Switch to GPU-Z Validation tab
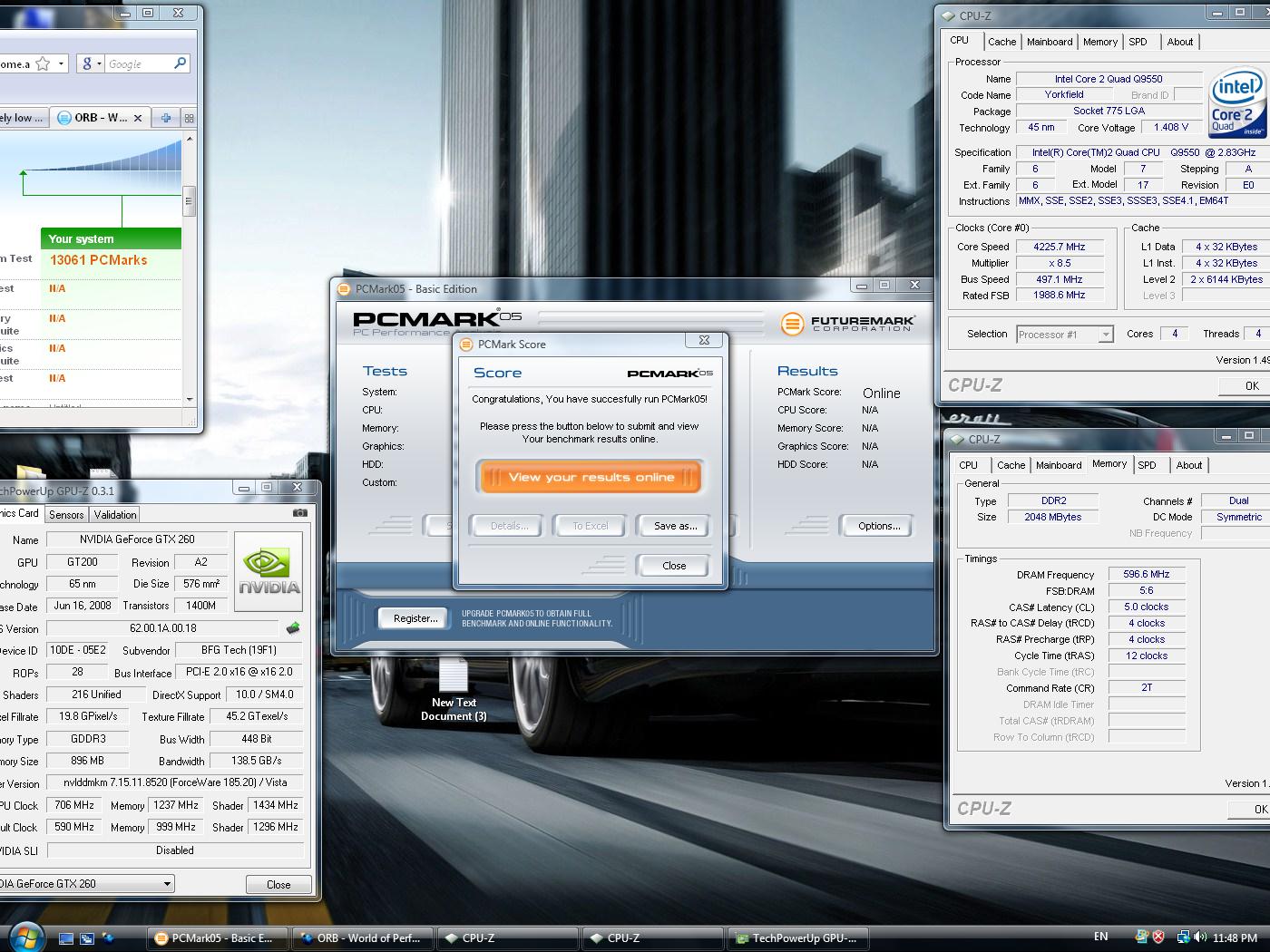This screenshot has width=1270, height=952. click(115, 514)
